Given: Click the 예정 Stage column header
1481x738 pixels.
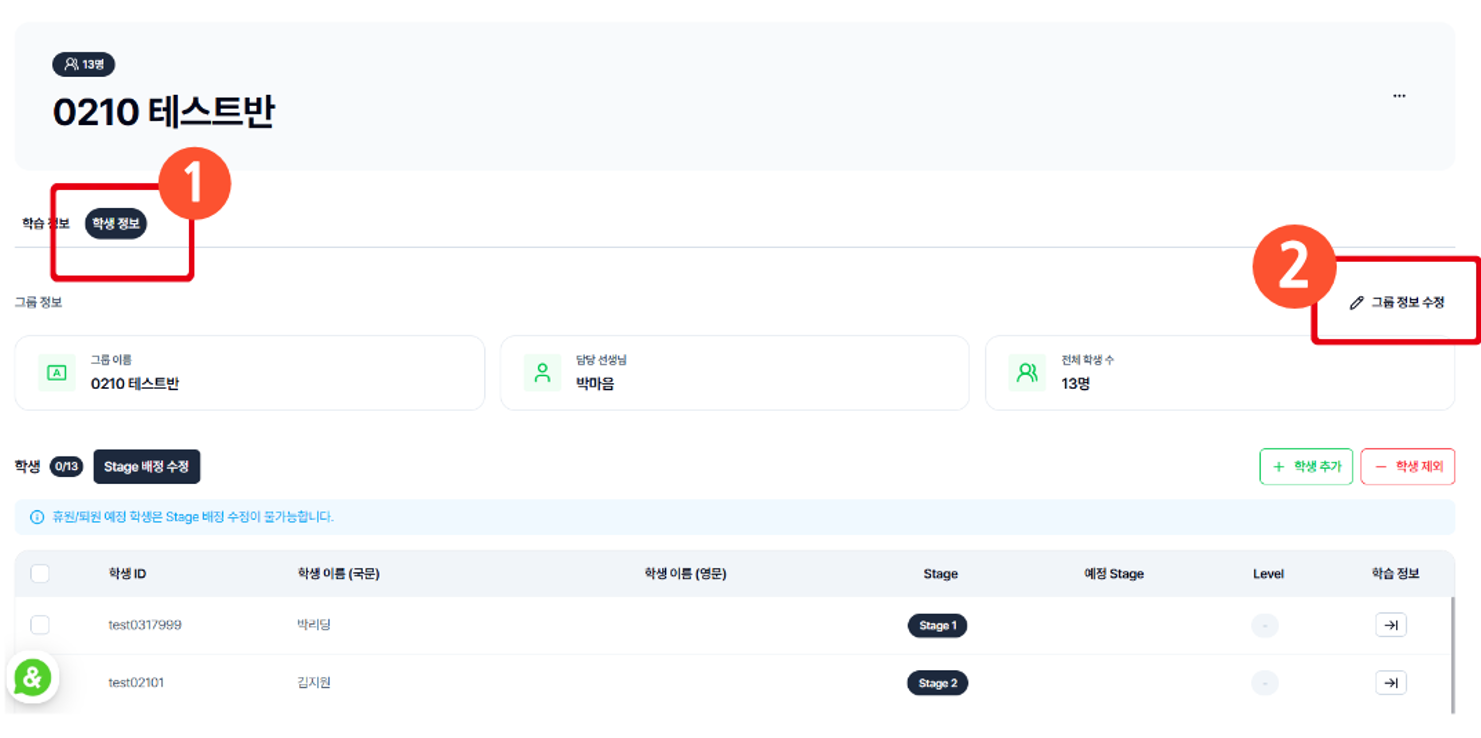Looking at the screenshot, I should pos(1114,574).
